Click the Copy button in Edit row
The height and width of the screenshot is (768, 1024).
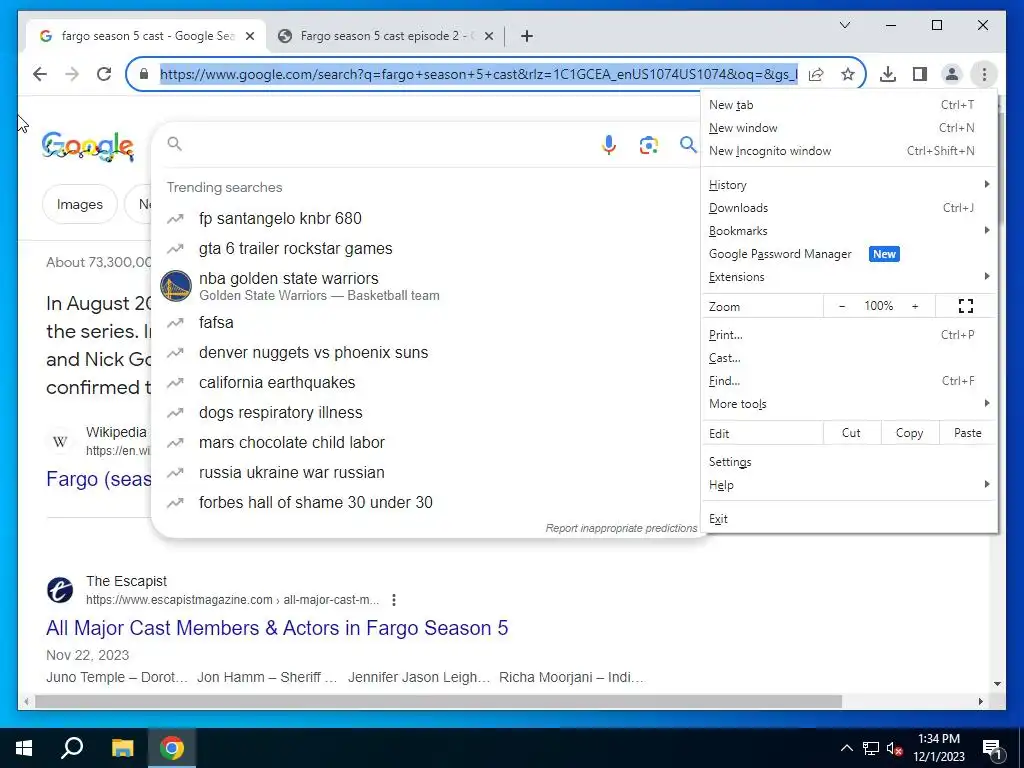[909, 433]
